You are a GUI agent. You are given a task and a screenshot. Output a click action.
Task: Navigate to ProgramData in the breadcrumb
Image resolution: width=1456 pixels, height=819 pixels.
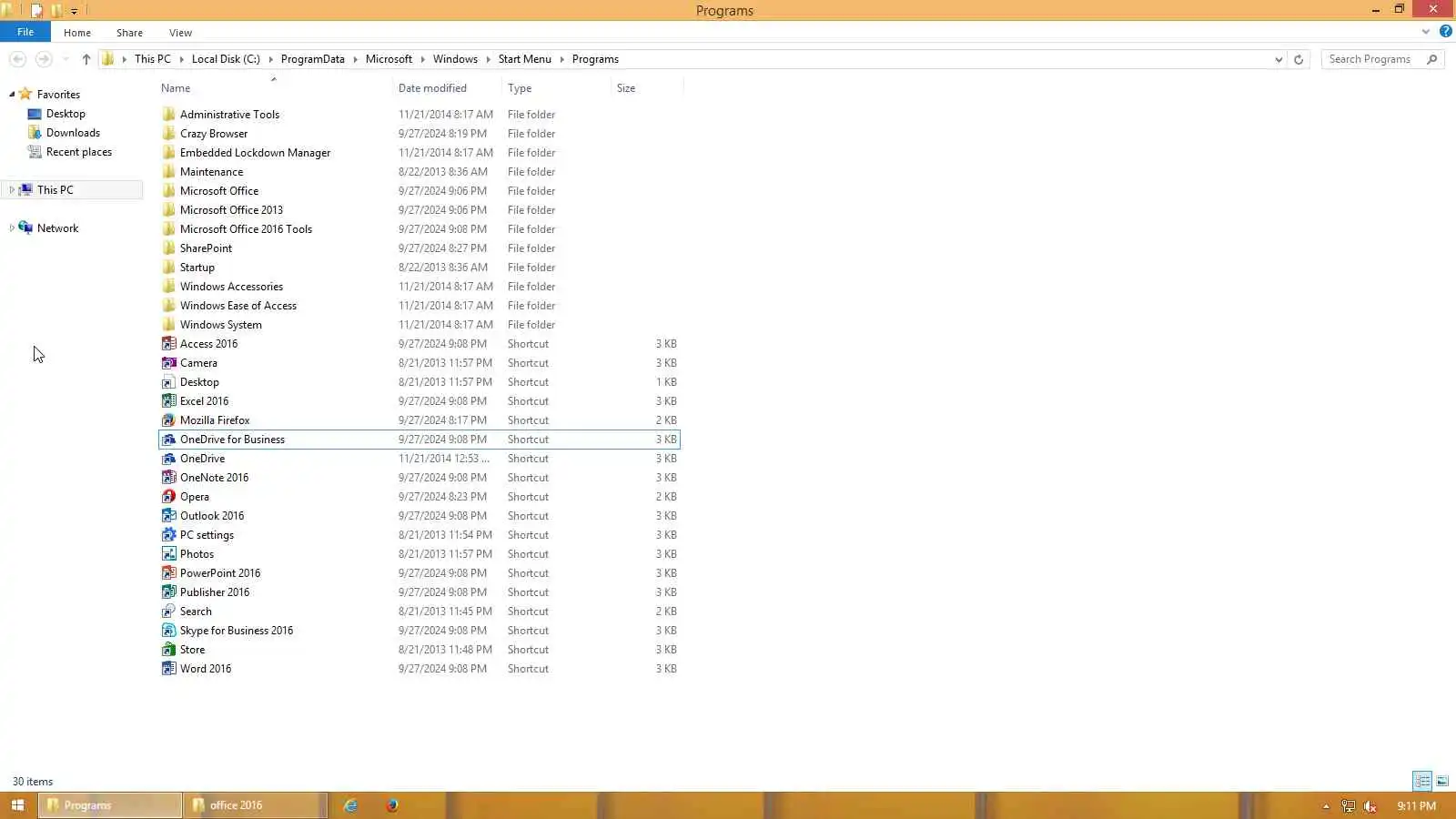[x=312, y=59]
